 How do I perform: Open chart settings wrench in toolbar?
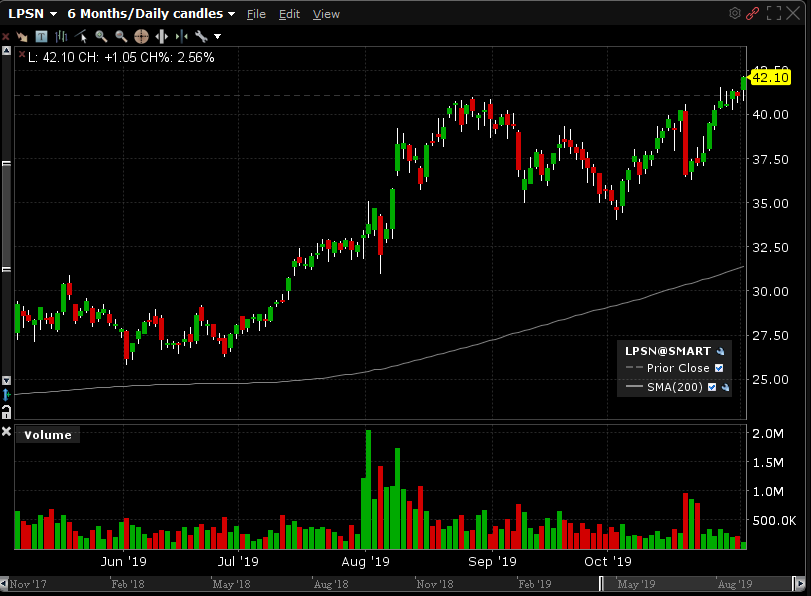[x=200, y=36]
